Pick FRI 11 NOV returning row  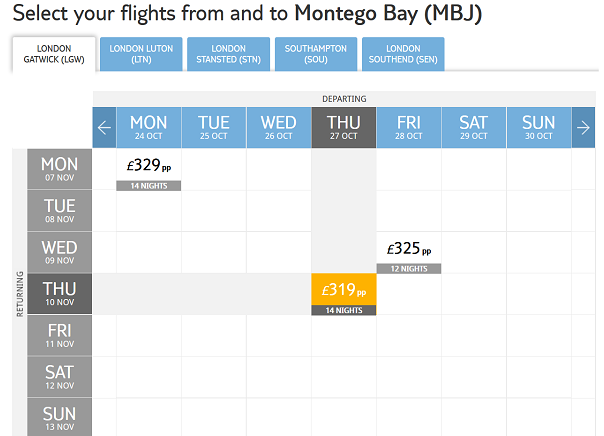tap(59, 335)
